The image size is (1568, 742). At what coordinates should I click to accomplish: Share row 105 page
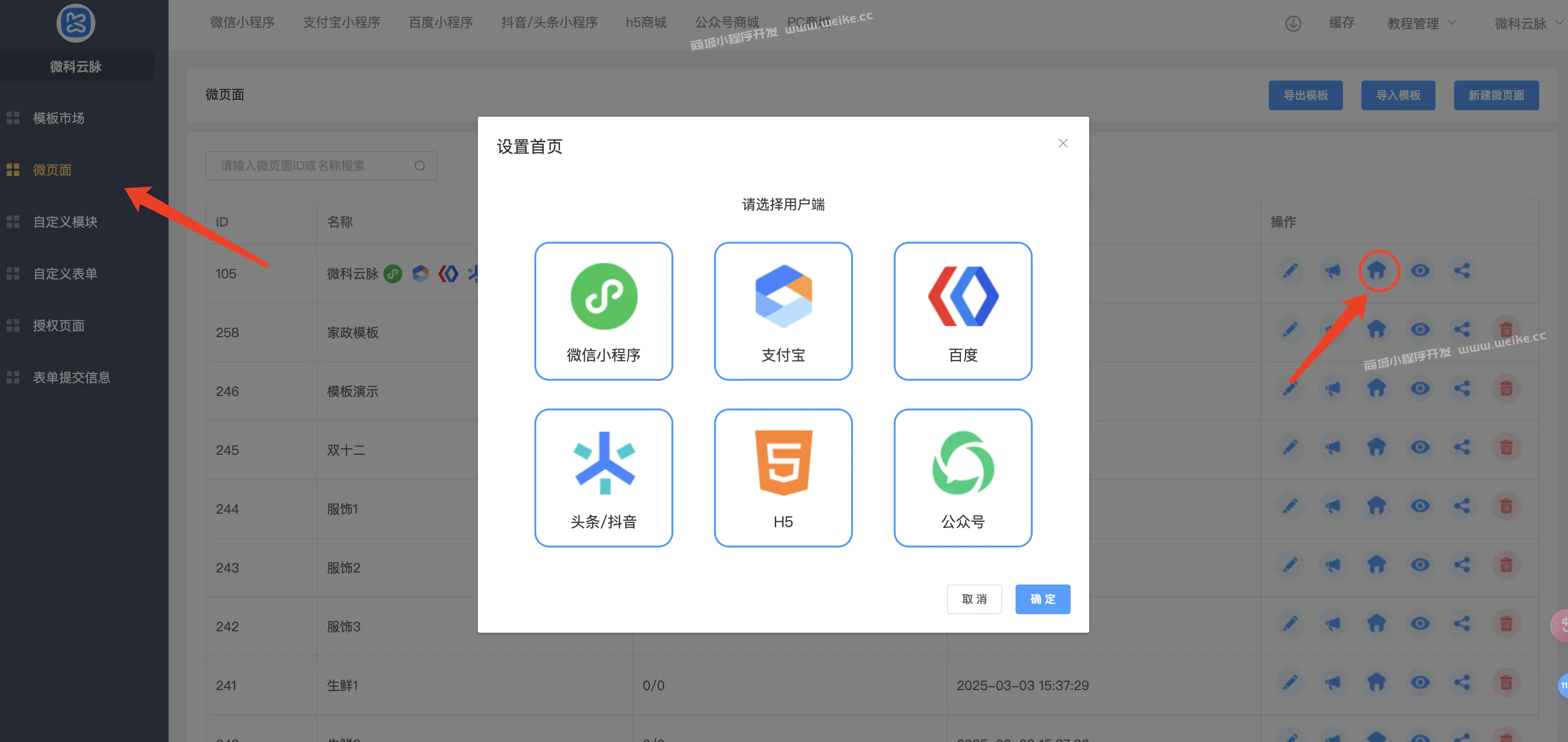coord(1461,270)
